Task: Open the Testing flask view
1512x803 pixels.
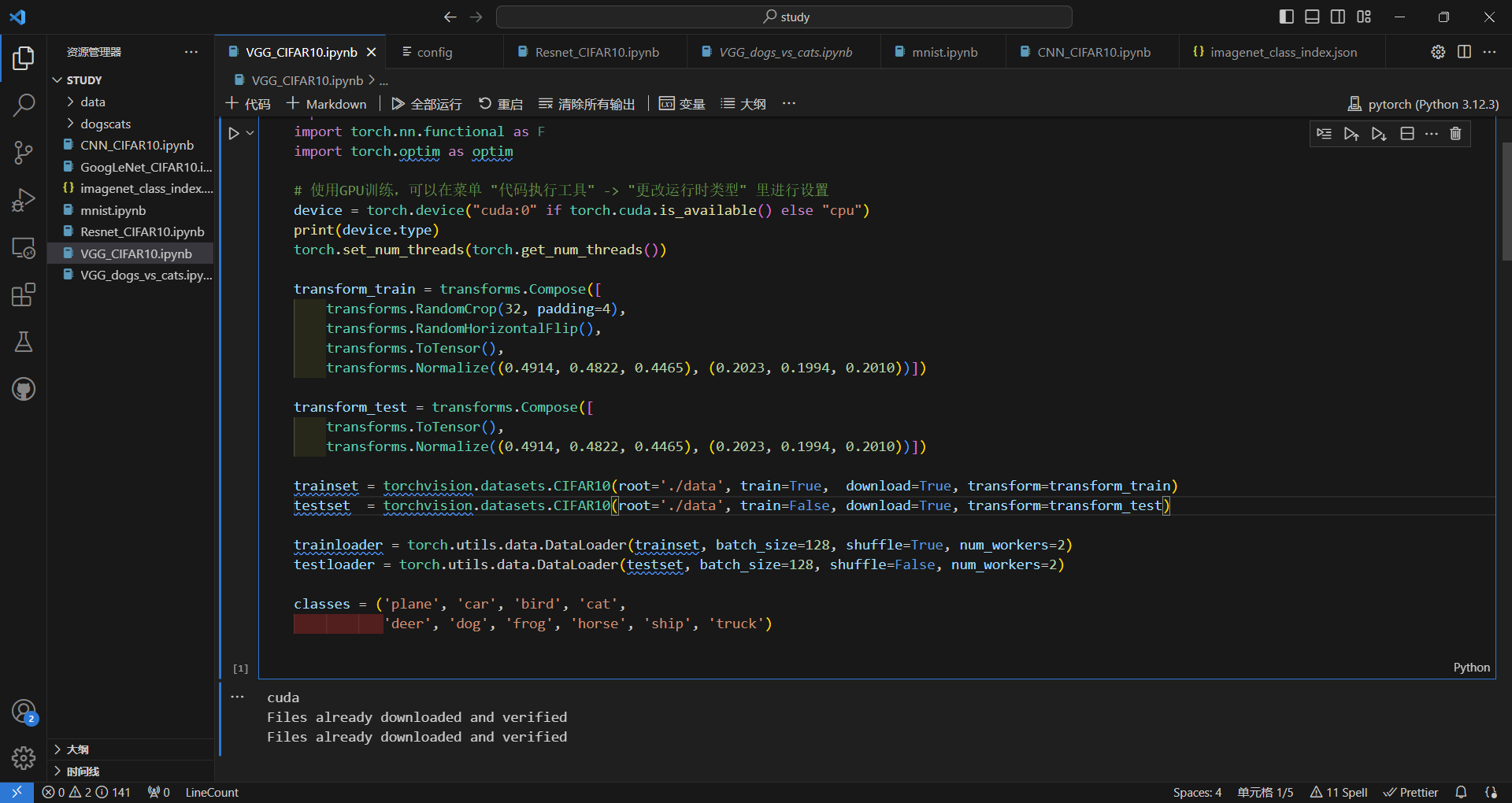Action: point(24,342)
